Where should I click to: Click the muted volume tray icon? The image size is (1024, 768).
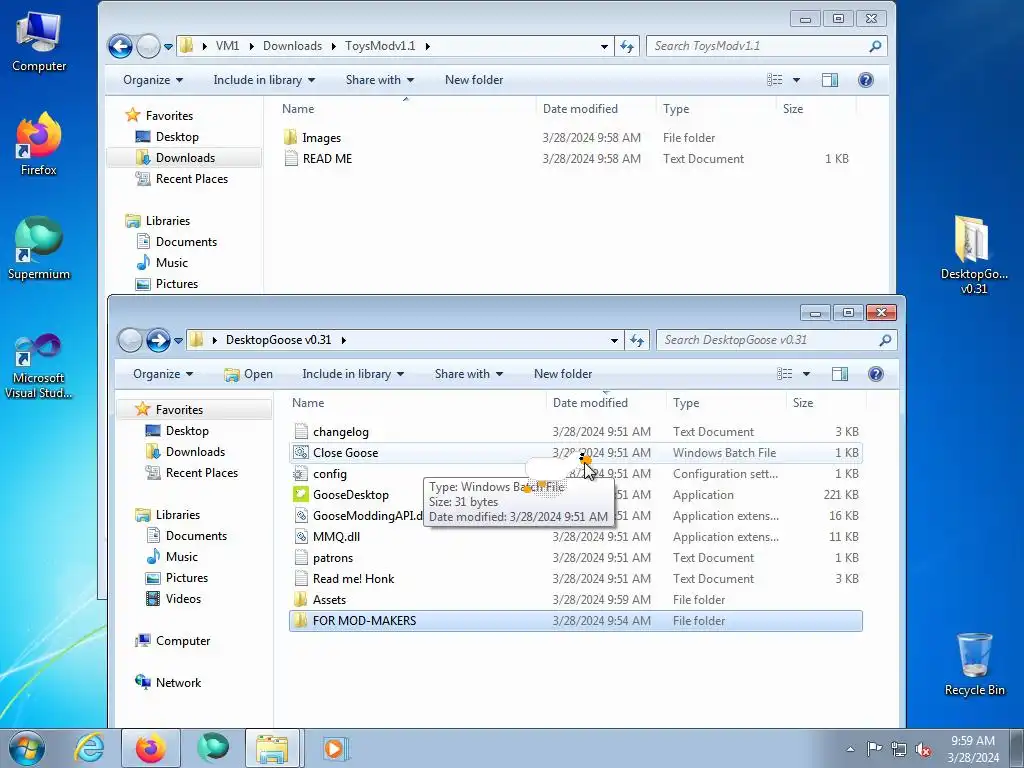coord(923,749)
